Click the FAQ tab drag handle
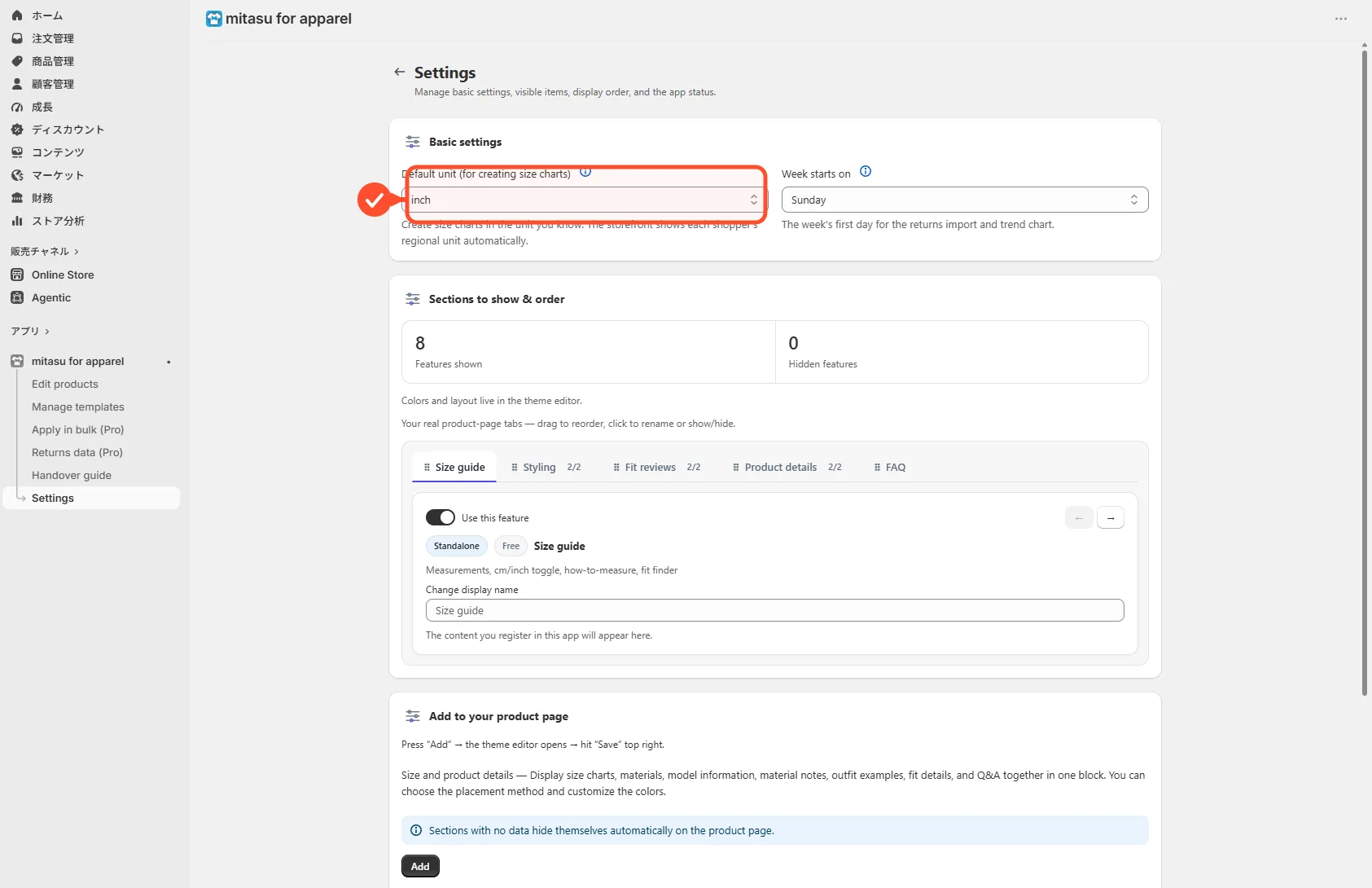Viewport: 1372px width, 888px height. point(877,467)
